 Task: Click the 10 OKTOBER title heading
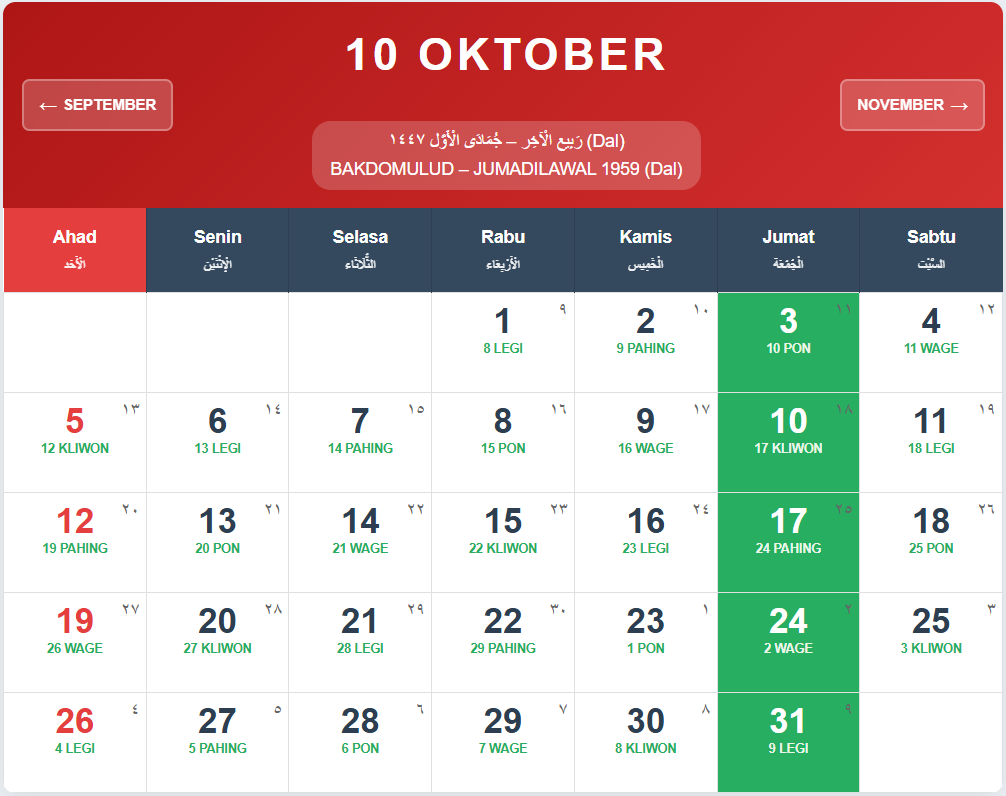(506, 55)
